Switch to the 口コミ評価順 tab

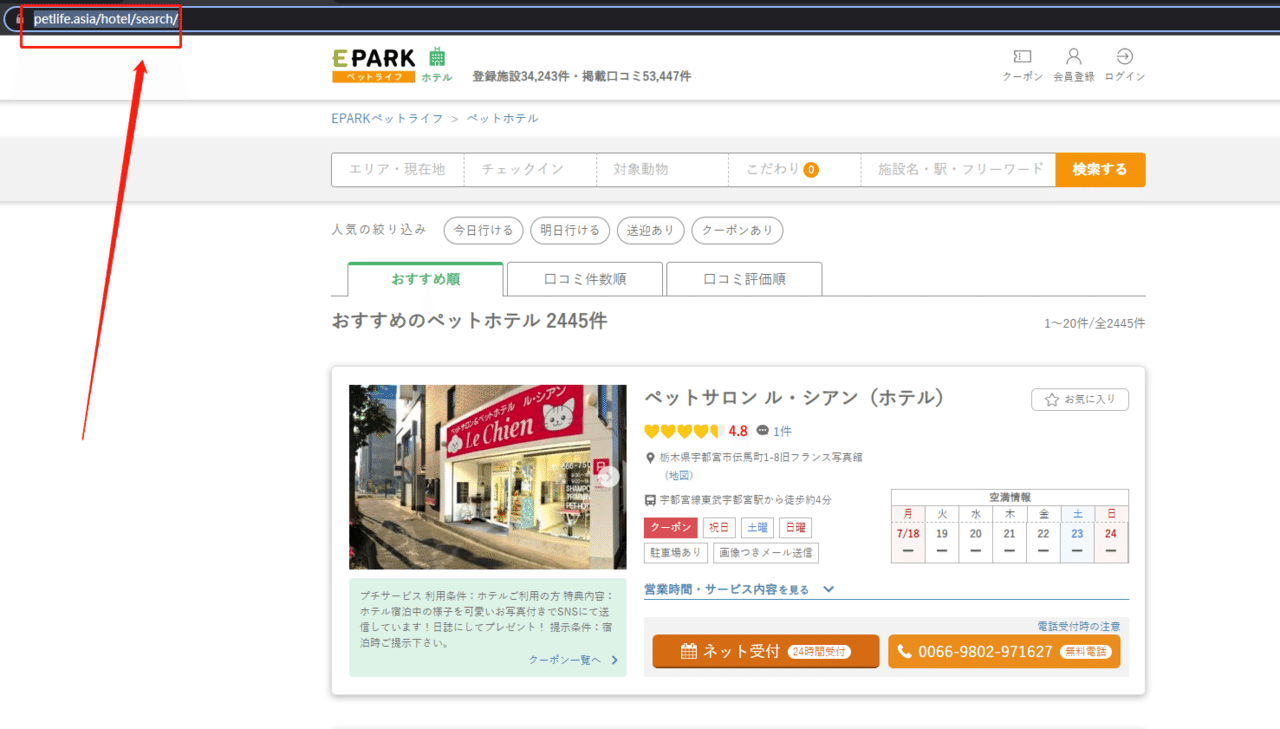744,278
